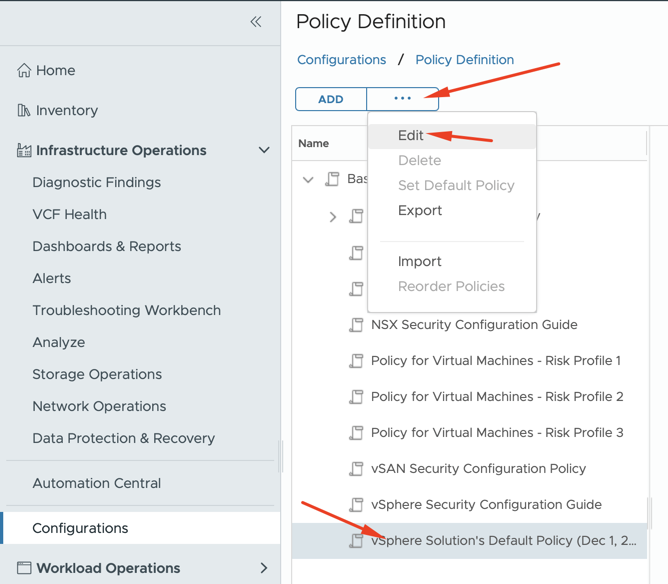This screenshot has width=668, height=584.
Task: Click the policy icon beside Risk Profile 2
Action: point(356,397)
